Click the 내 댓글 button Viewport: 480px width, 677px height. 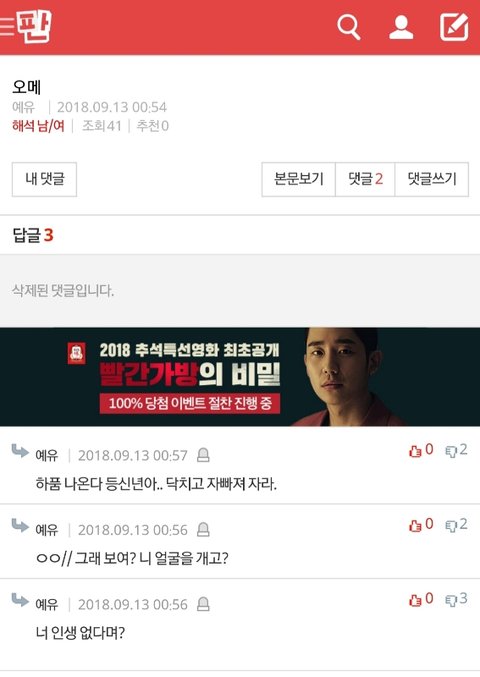tap(44, 179)
